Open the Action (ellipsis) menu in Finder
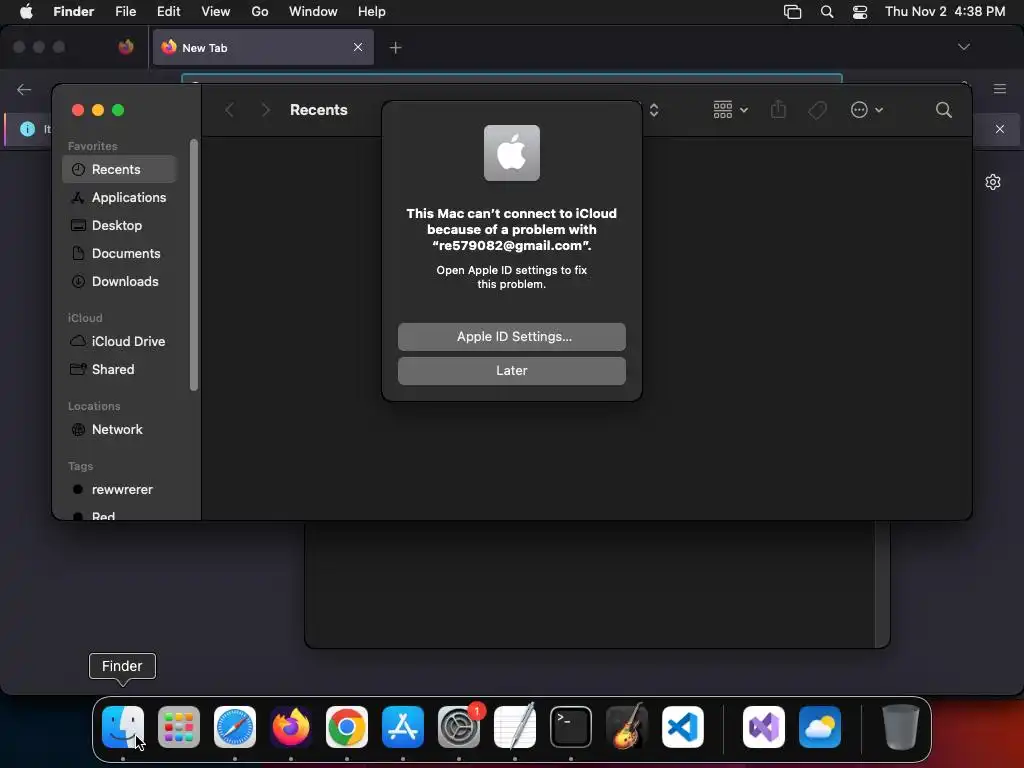 point(867,110)
